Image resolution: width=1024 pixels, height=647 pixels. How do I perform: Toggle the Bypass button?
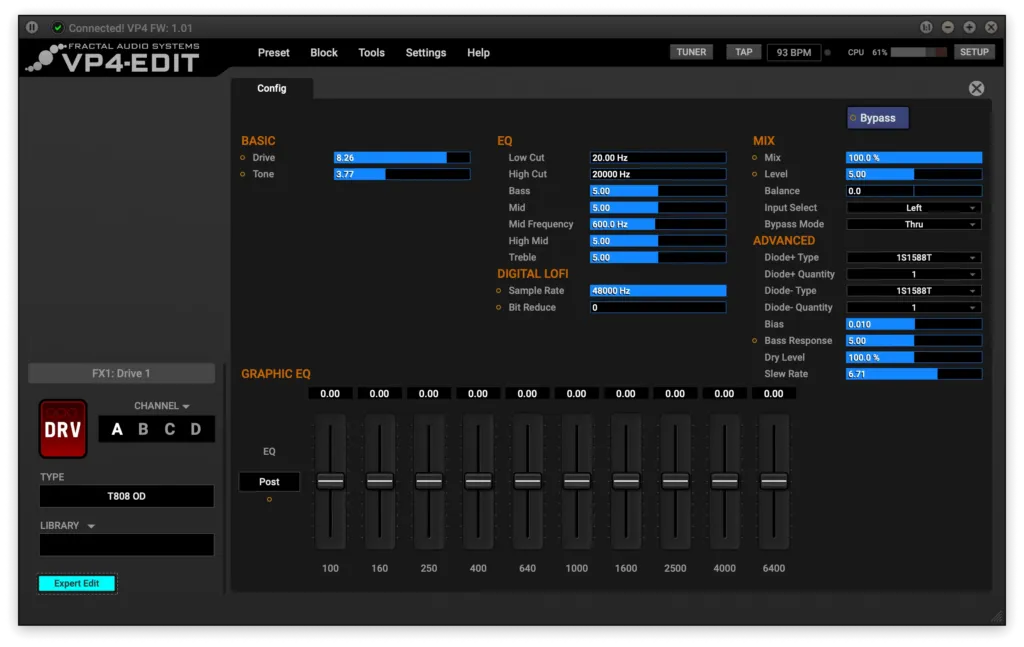coord(877,118)
